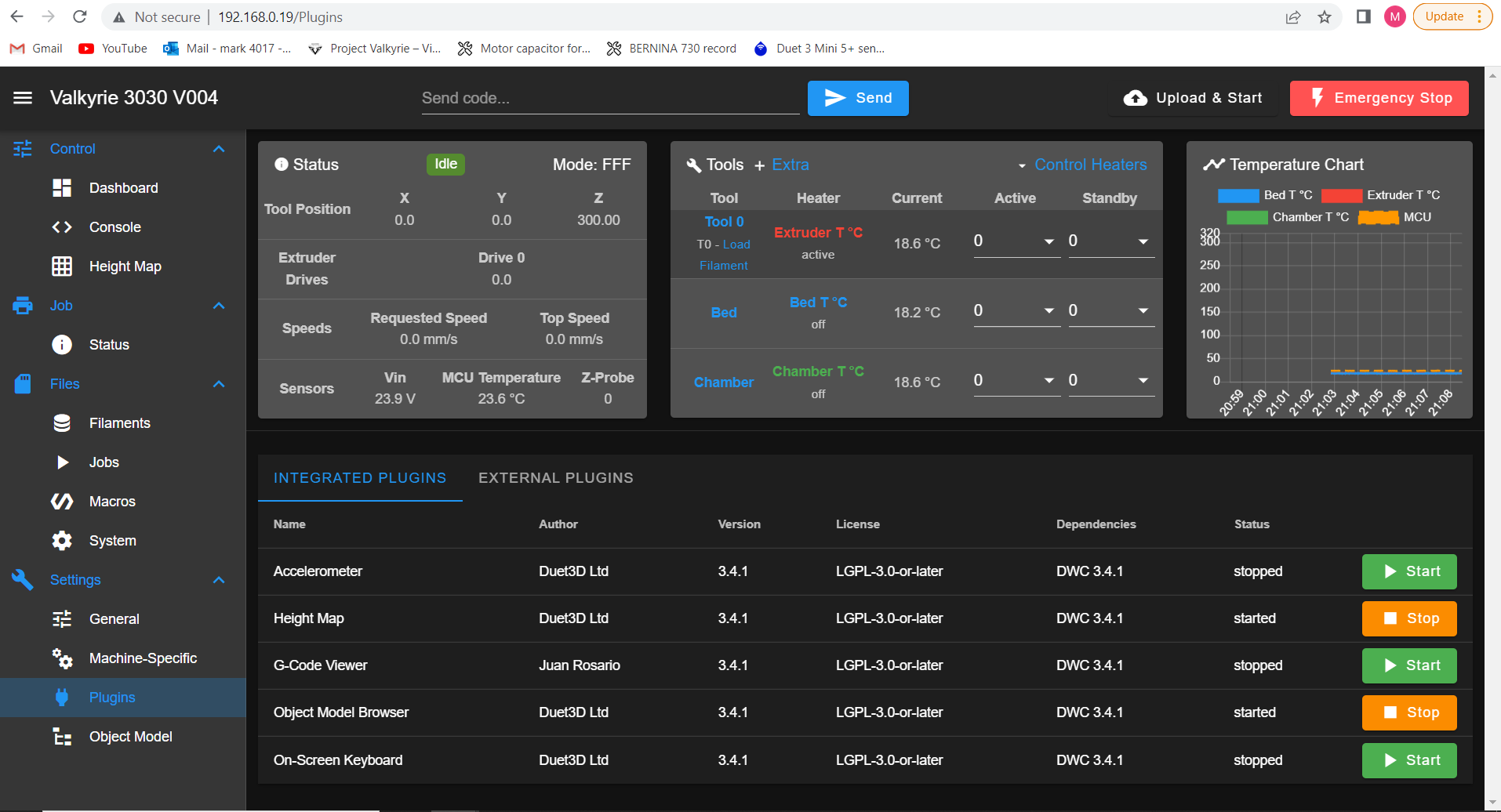This screenshot has width=1501, height=812.
Task: Toggle Bed T °C legend swatch
Action: (1238, 195)
